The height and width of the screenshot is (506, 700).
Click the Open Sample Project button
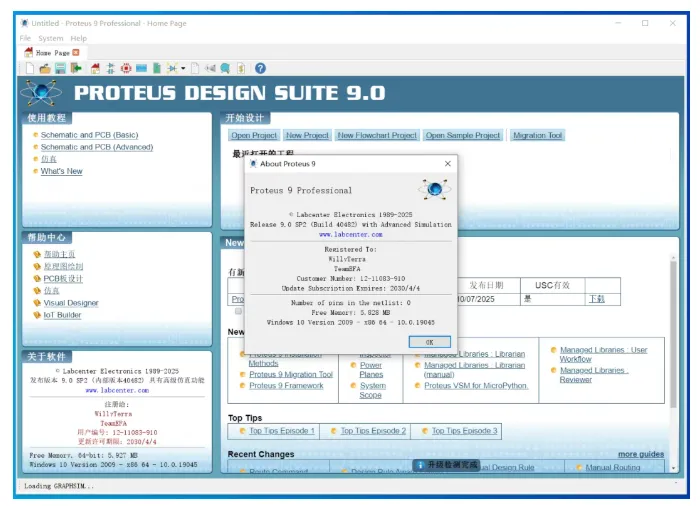coord(462,135)
